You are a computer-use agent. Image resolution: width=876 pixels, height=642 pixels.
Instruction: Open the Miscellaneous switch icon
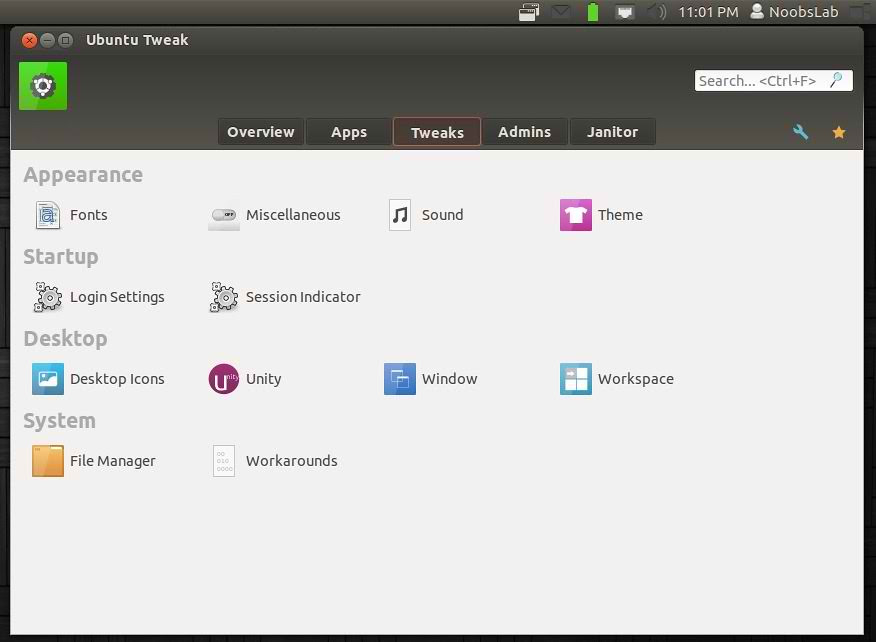[x=224, y=216]
